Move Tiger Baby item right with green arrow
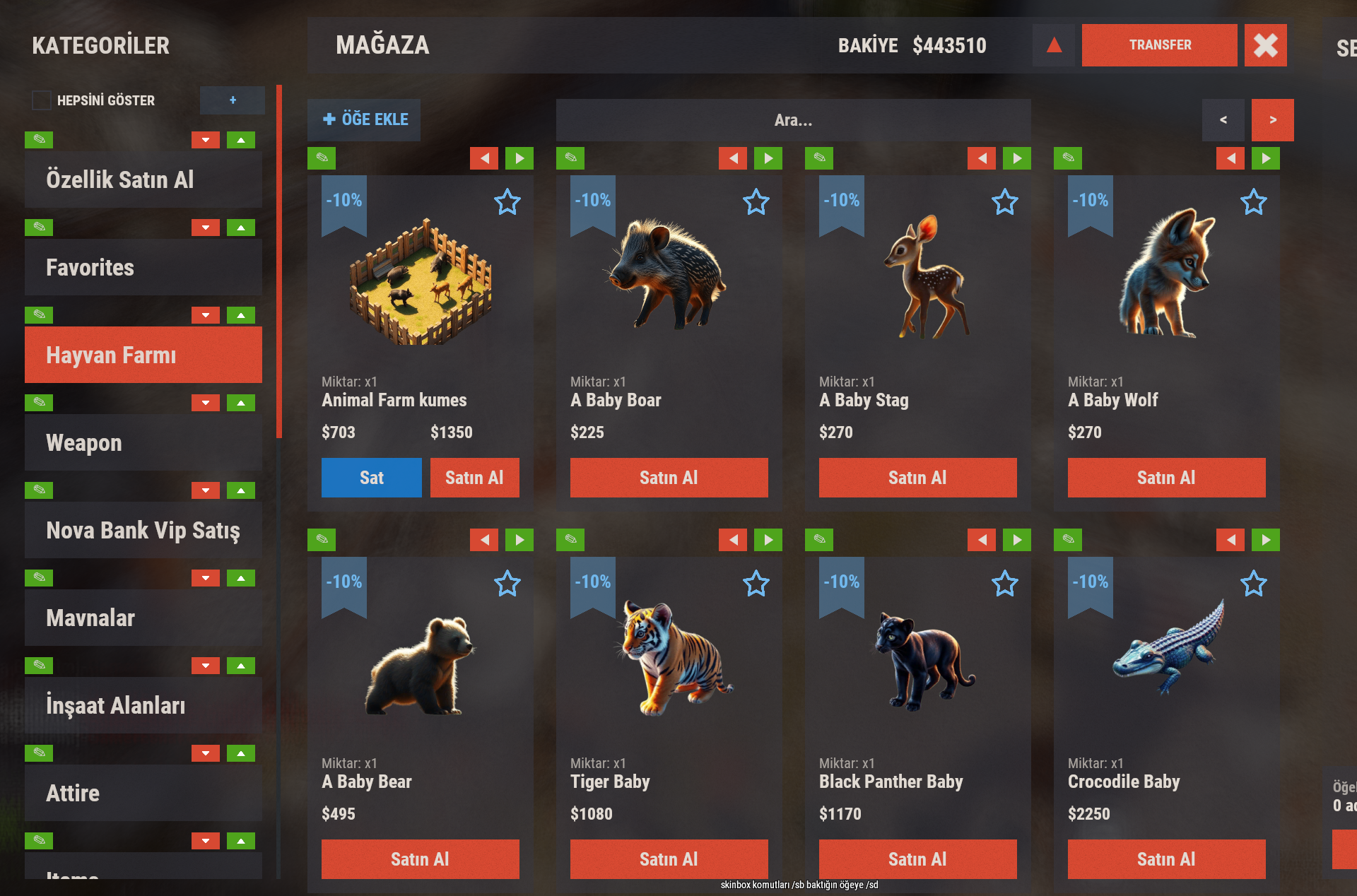The height and width of the screenshot is (896, 1357). click(x=768, y=539)
